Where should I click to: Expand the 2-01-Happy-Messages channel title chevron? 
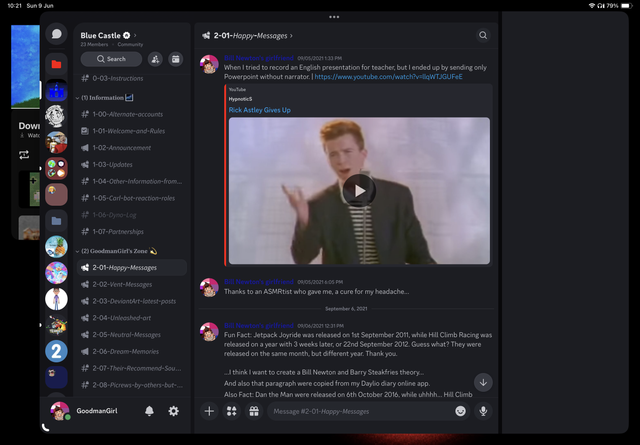tap(291, 36)
